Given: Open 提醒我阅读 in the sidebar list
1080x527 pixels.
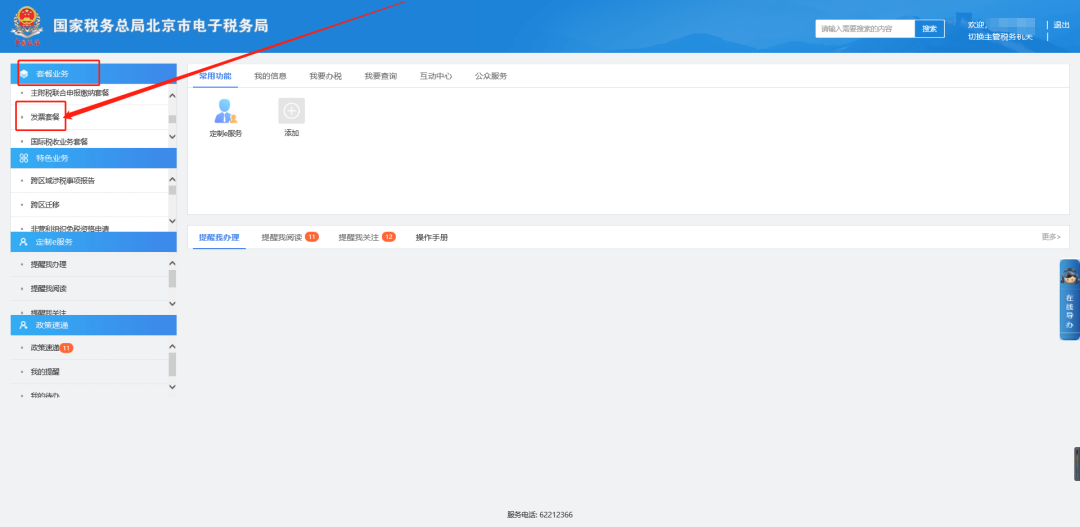Looking at the screenshot, I should coord(48,289).
